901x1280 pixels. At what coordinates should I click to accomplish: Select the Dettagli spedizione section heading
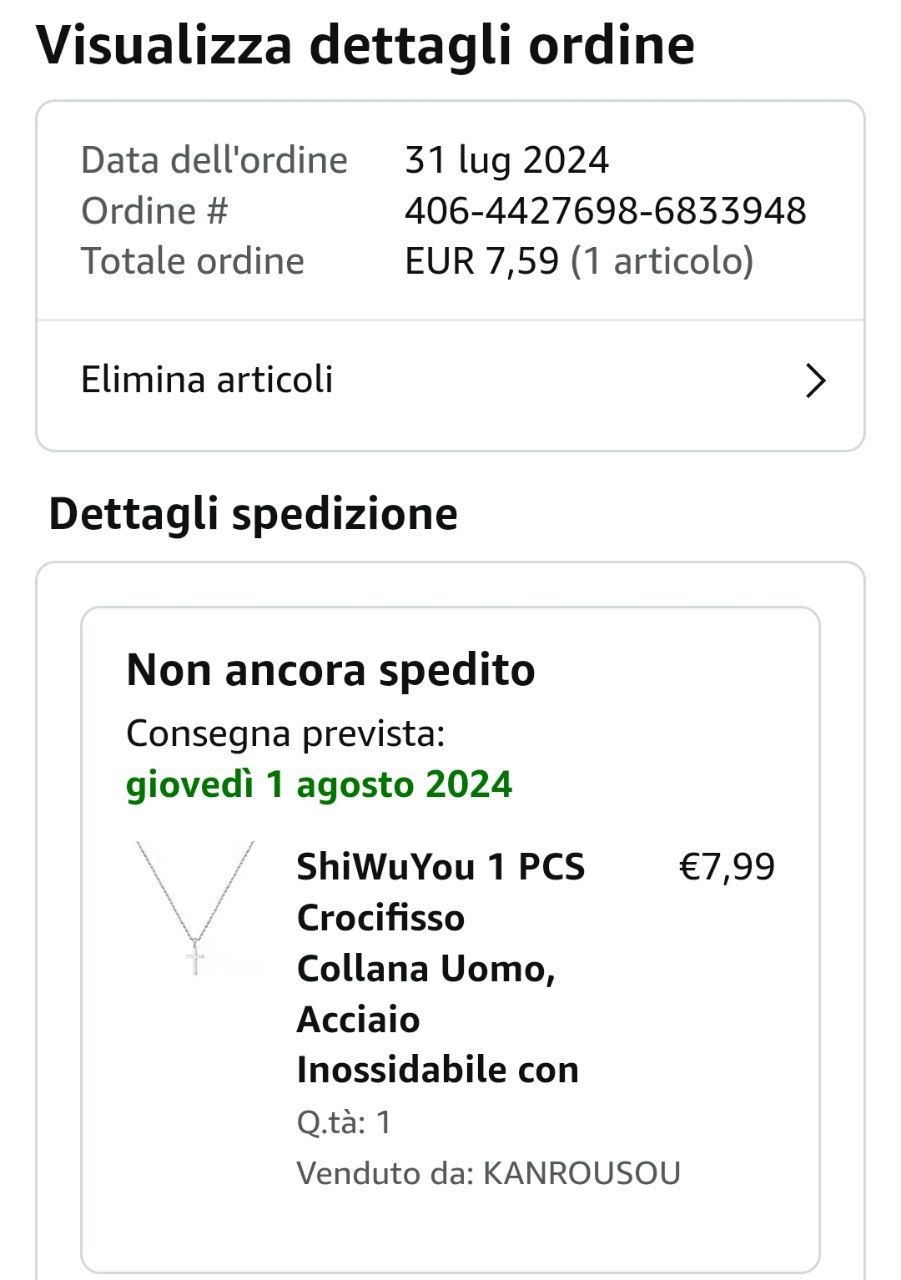[253, 514]
